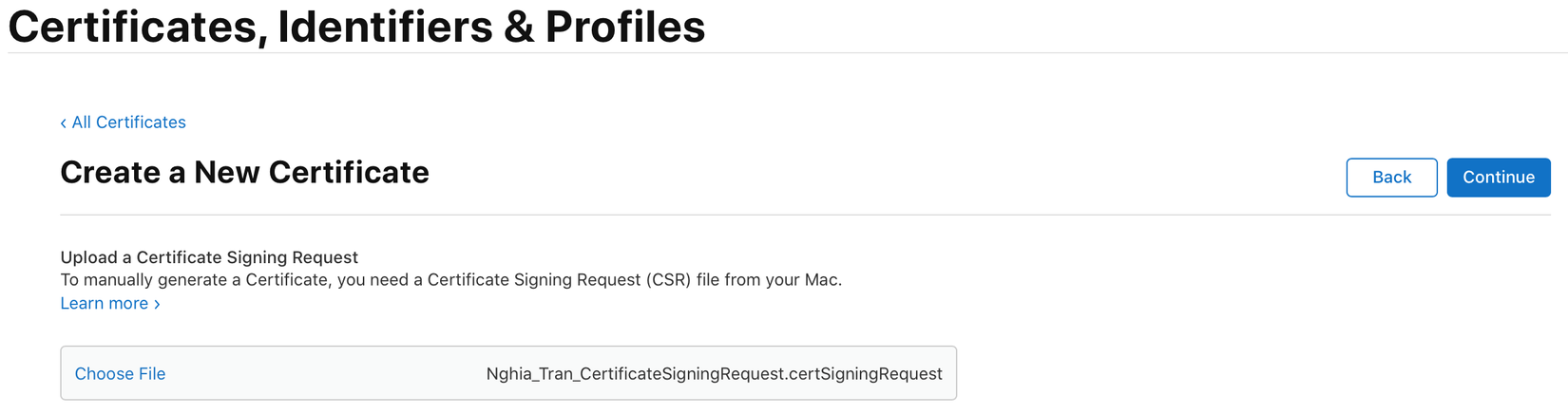Click the blue Continue button
This screenshot has width=1568, height=414.
tap(1498, 178)
